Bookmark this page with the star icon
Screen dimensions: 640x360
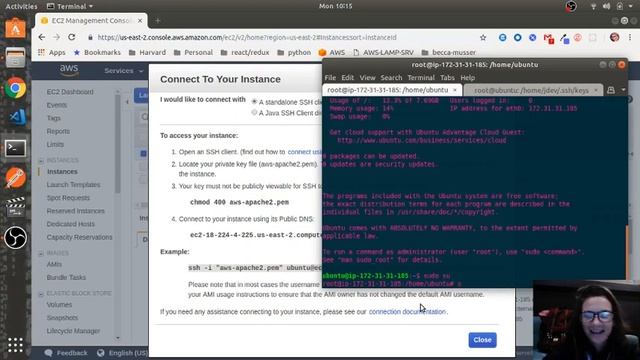point(483,38)
